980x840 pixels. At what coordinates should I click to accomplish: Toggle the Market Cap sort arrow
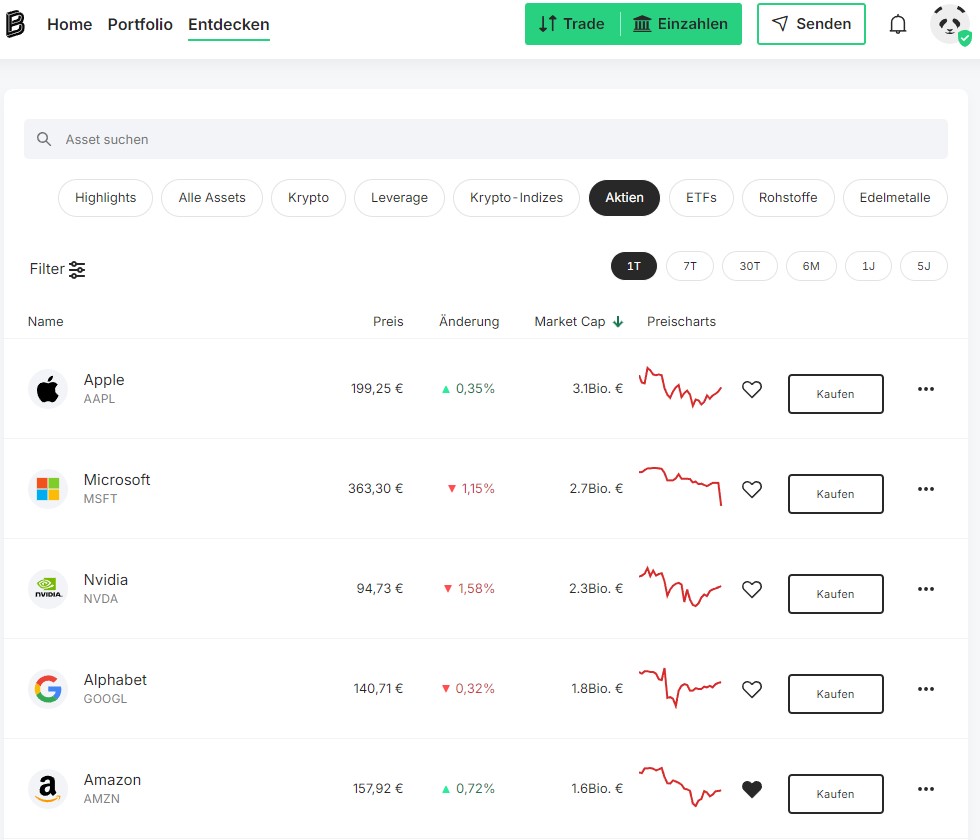click(x=618, y=321)
